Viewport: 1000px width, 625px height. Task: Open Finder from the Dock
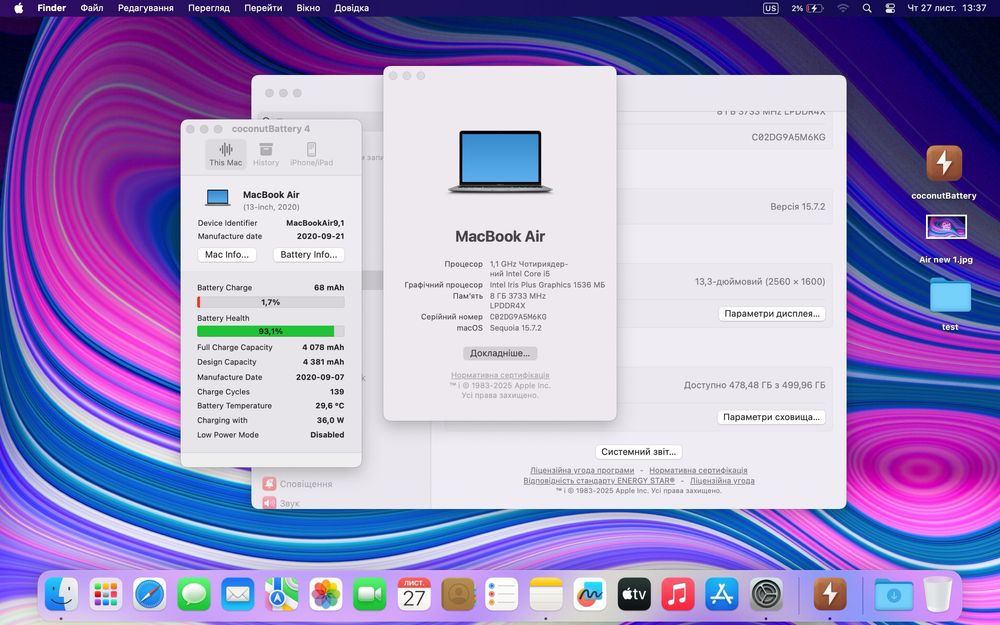click(x=62, y=594)
